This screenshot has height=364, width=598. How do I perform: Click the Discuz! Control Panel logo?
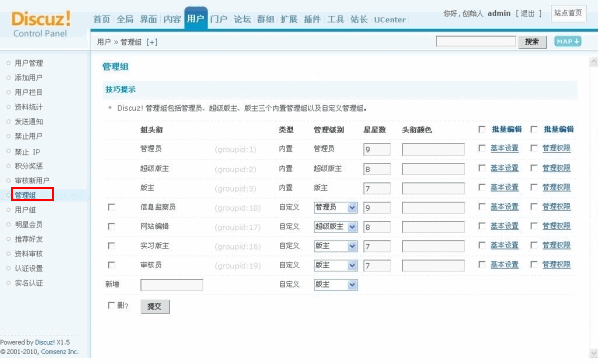coord(40,24)
